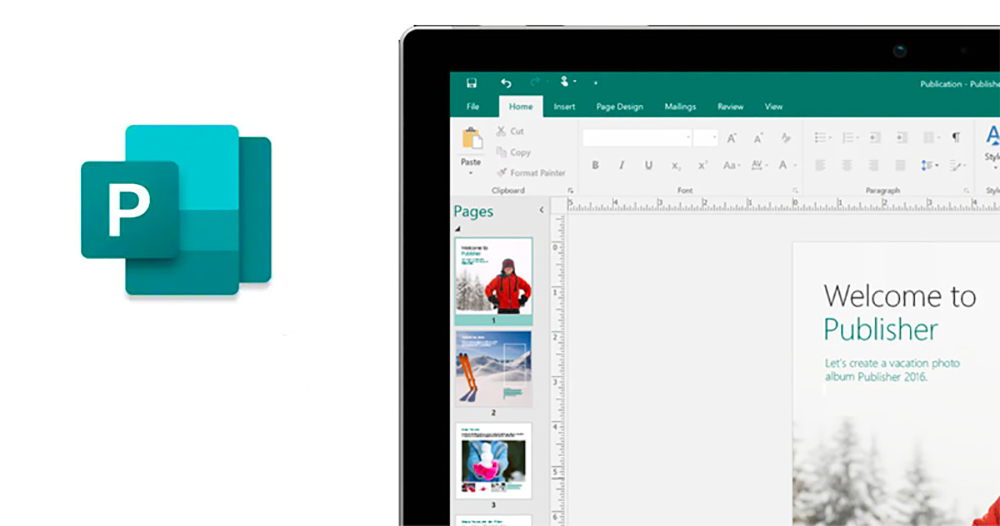Expand the Paste options arrow
This screenshot has width=1000, height=526.
[471, 173]
